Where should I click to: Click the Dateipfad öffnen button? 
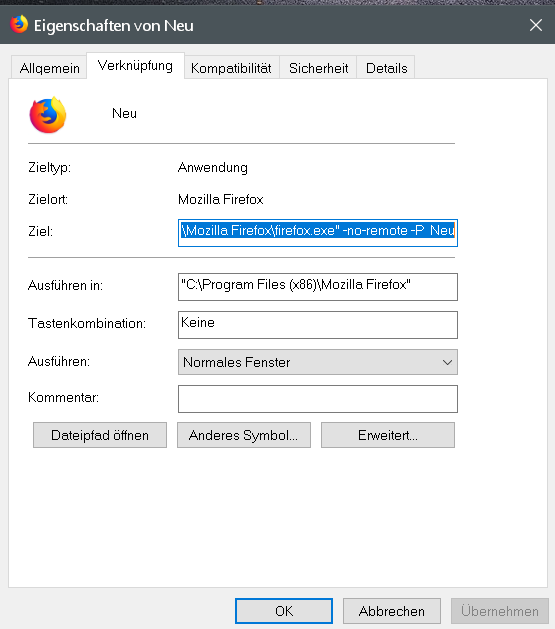coord(100,435)
